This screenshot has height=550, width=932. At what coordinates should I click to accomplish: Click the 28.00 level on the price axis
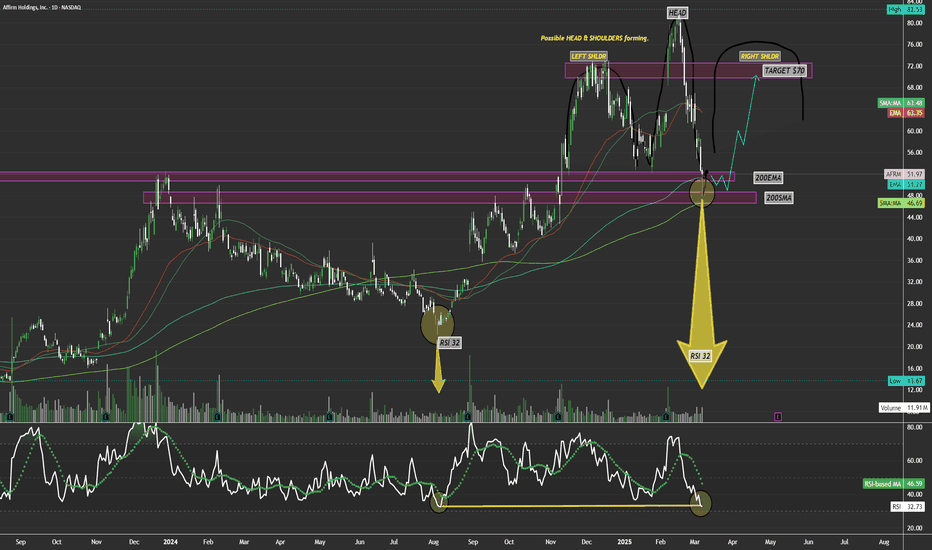914,304
